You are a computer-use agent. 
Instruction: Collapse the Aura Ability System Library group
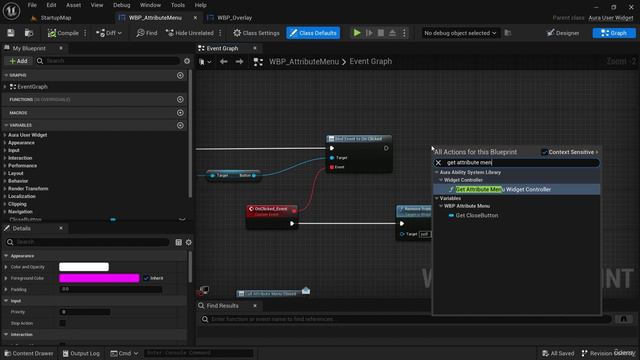pyautogui.click(x=437, y=173)
